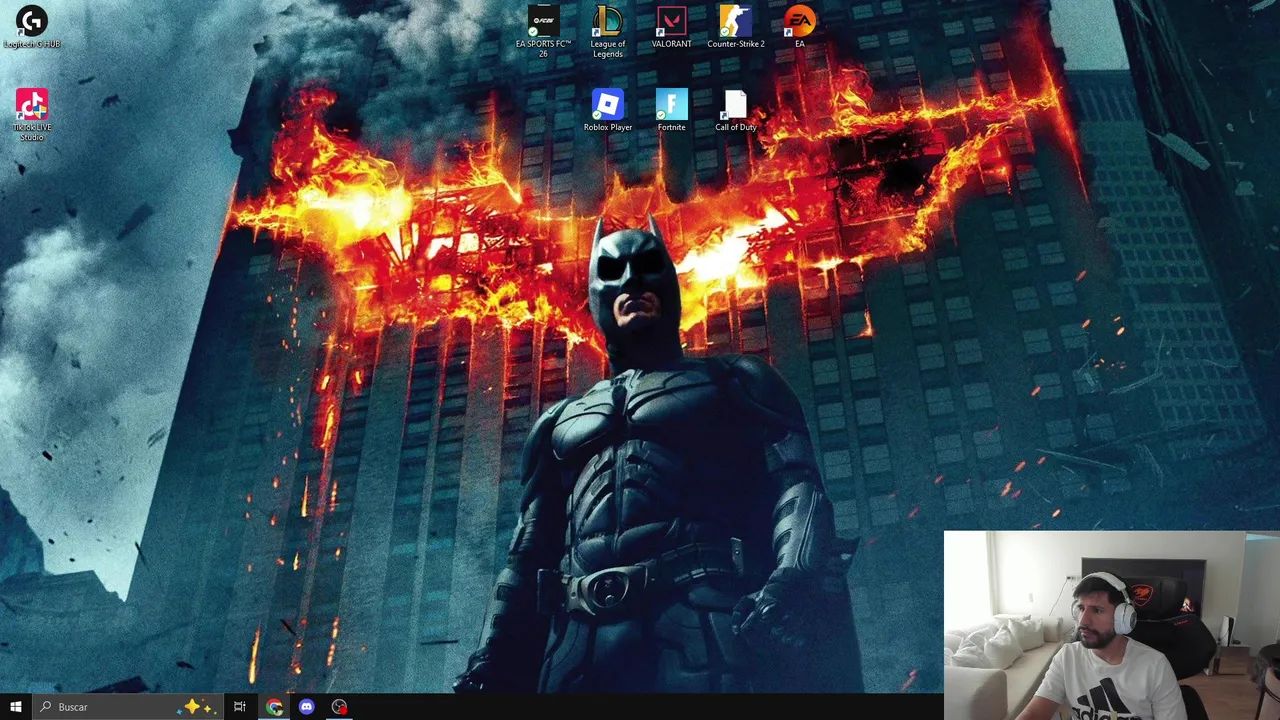Switch to OBS Studio taskbar icon
The image size is (1280, 720).
[x=340, y=707]
